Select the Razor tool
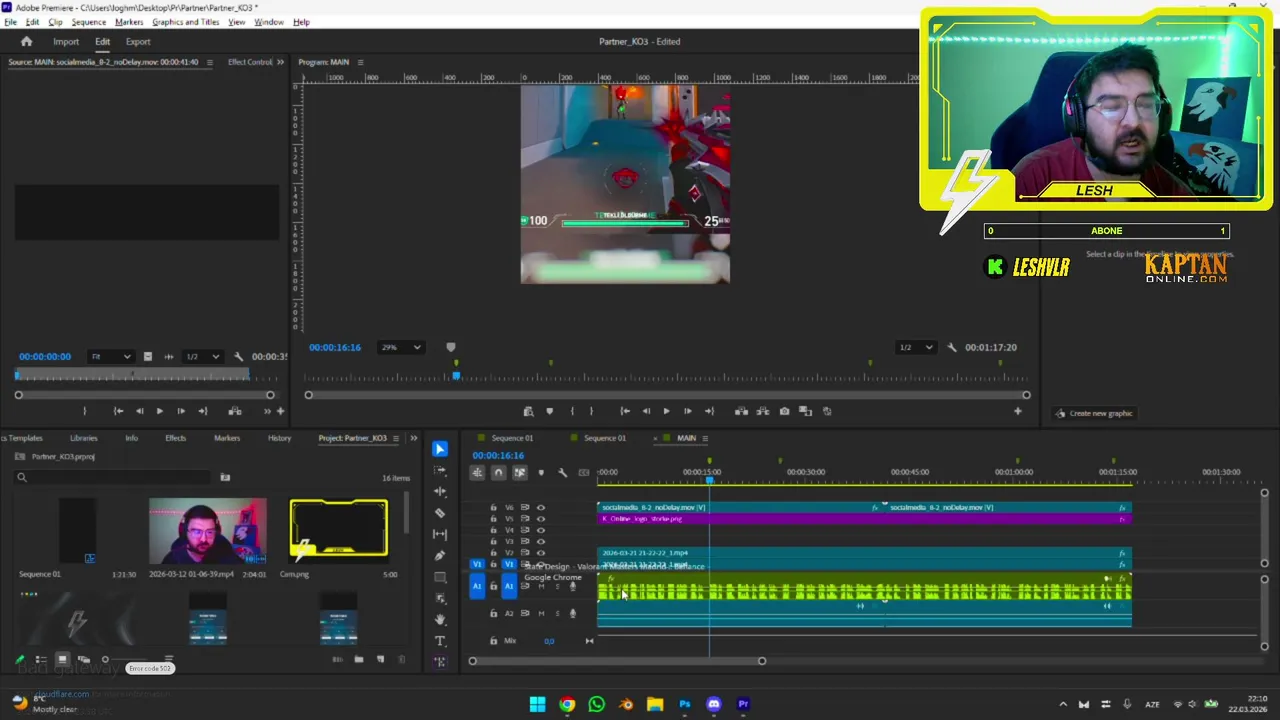The image size is (1280, 720). 440,513
